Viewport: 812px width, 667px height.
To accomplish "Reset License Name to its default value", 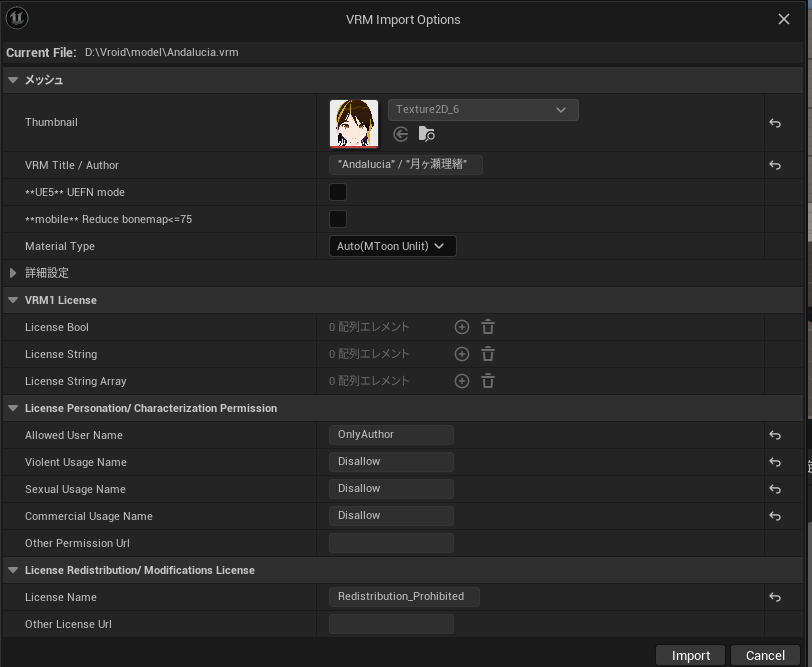I will pyautogui.click(x=773, y=597).
